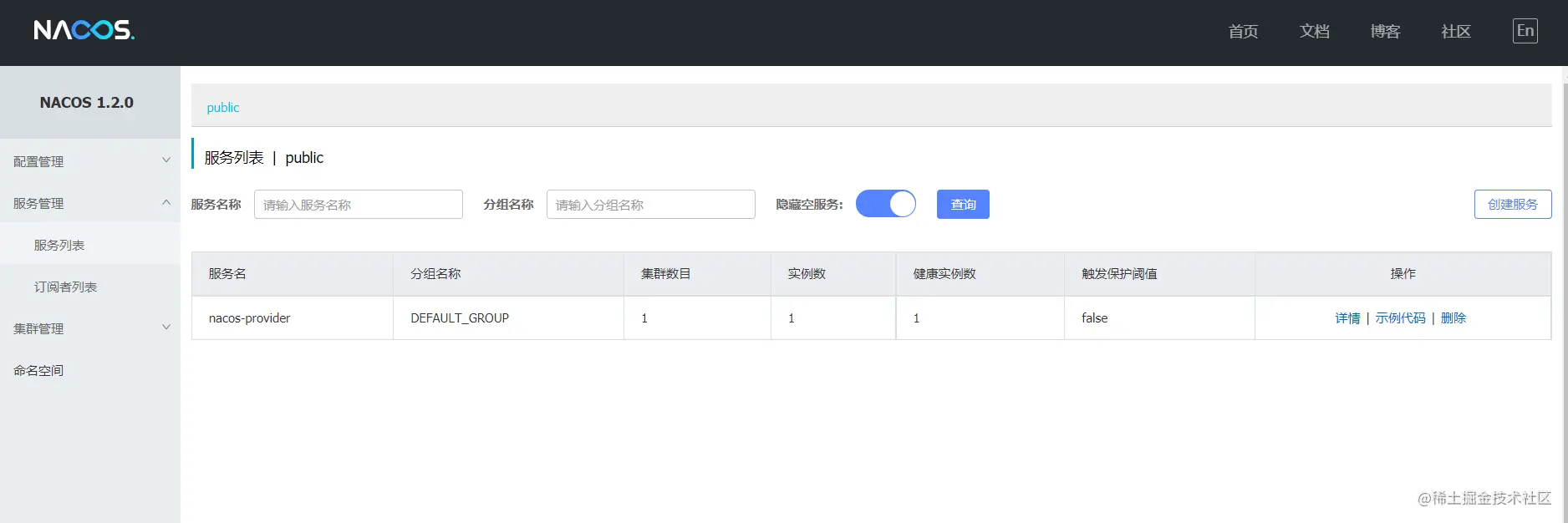
Task: Open the 集群管理 sidebar section
Action: (x=90, y=328)
